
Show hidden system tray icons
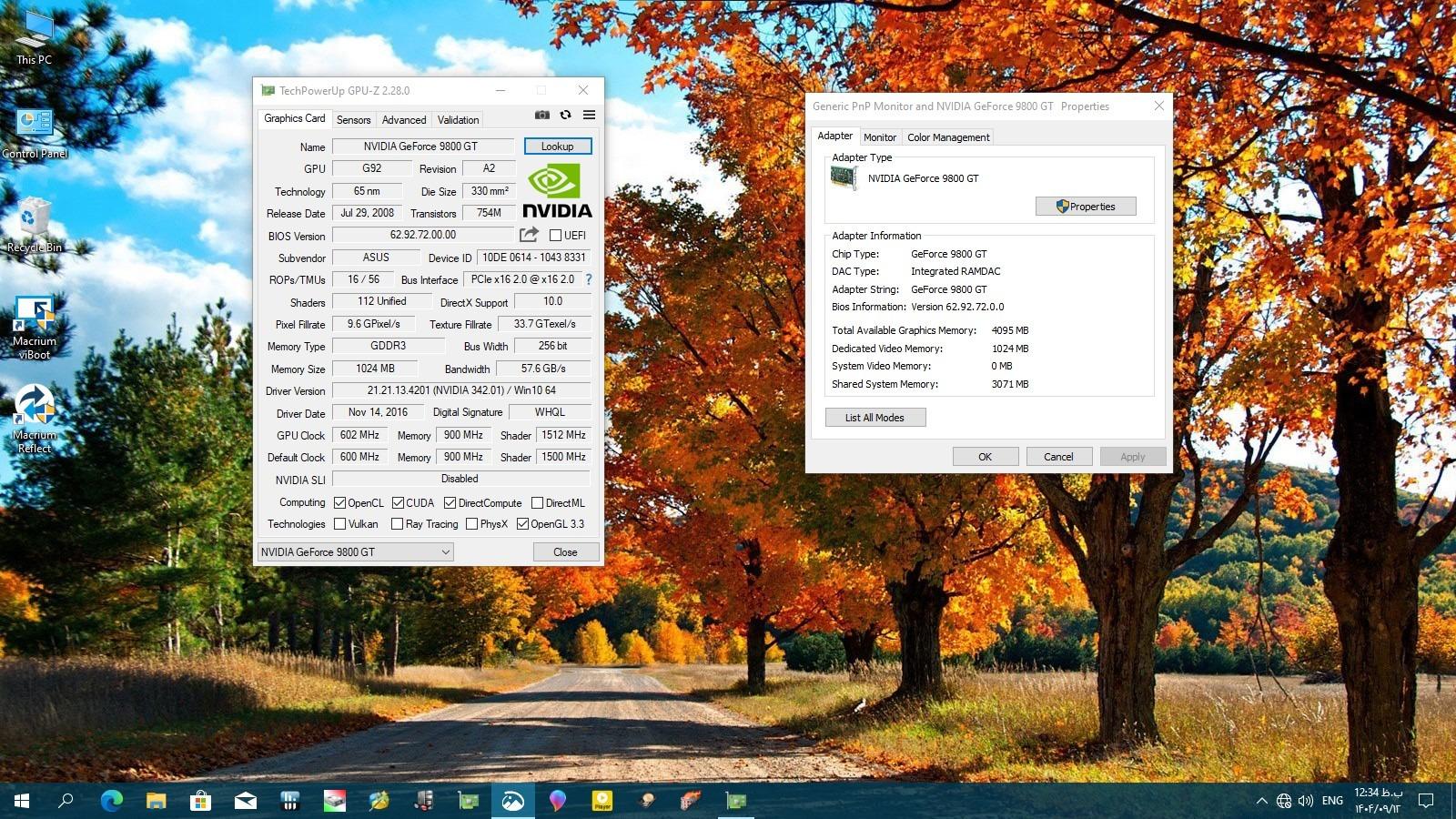[1261, 801]
